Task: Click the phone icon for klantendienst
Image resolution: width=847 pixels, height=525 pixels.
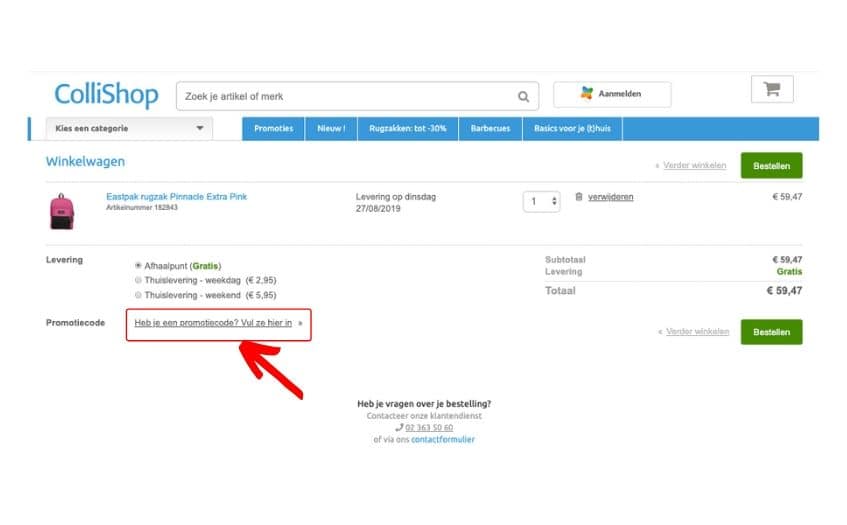Action: [399, 427]
